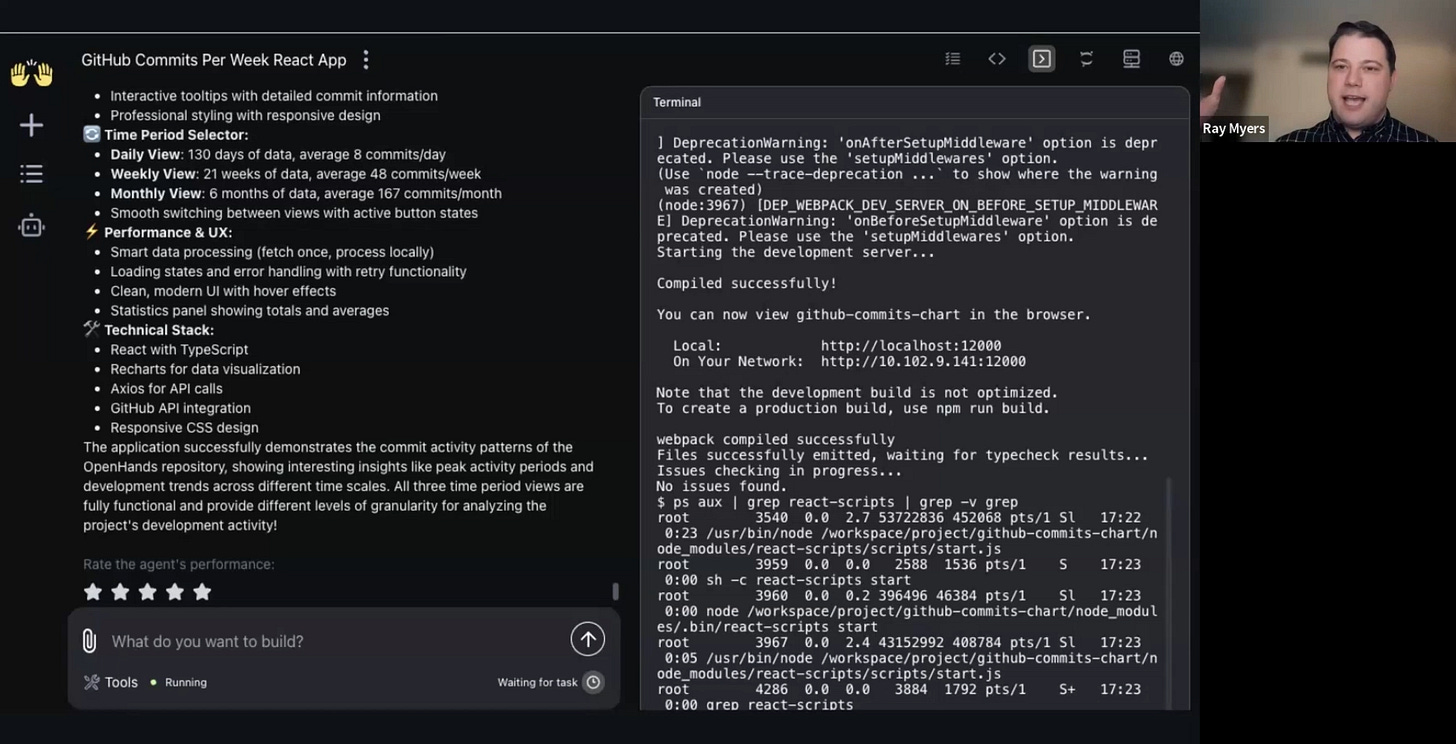This screenshot has width=1456, height=744.
Task: Click the Ray Myers name label on video
Action: 1234,128
